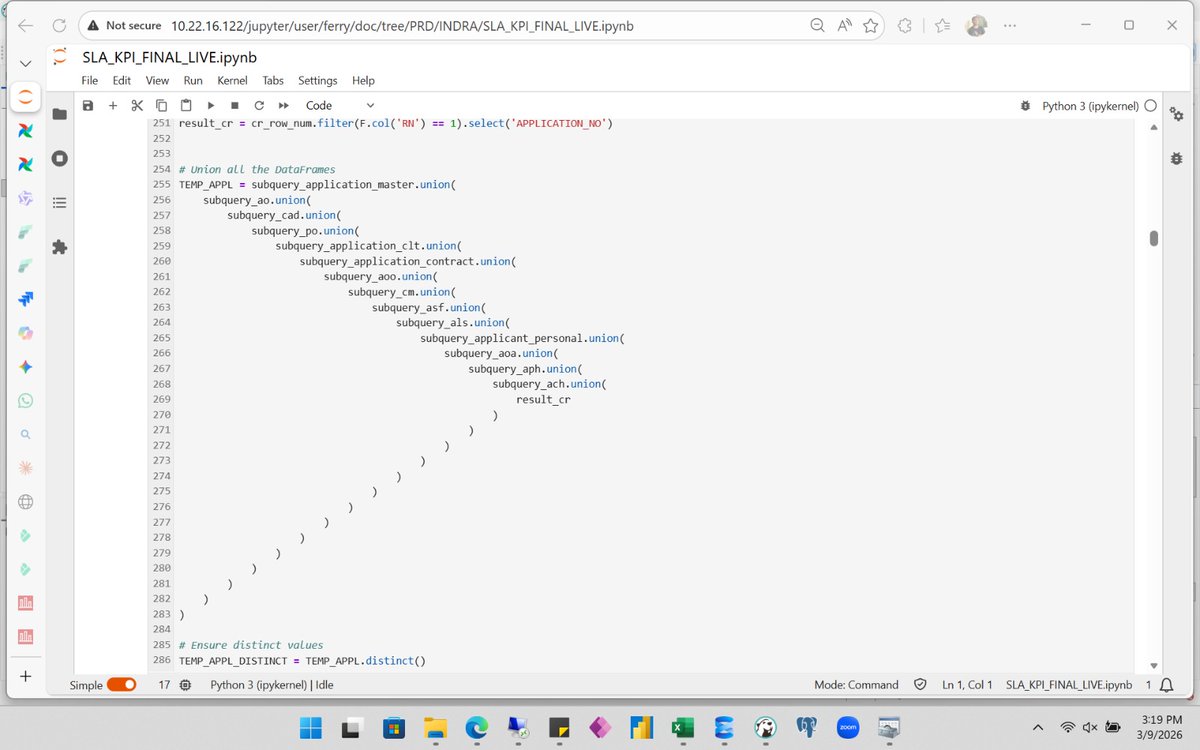
Task: Open the browser profile avatar
Action: (977, 25)
